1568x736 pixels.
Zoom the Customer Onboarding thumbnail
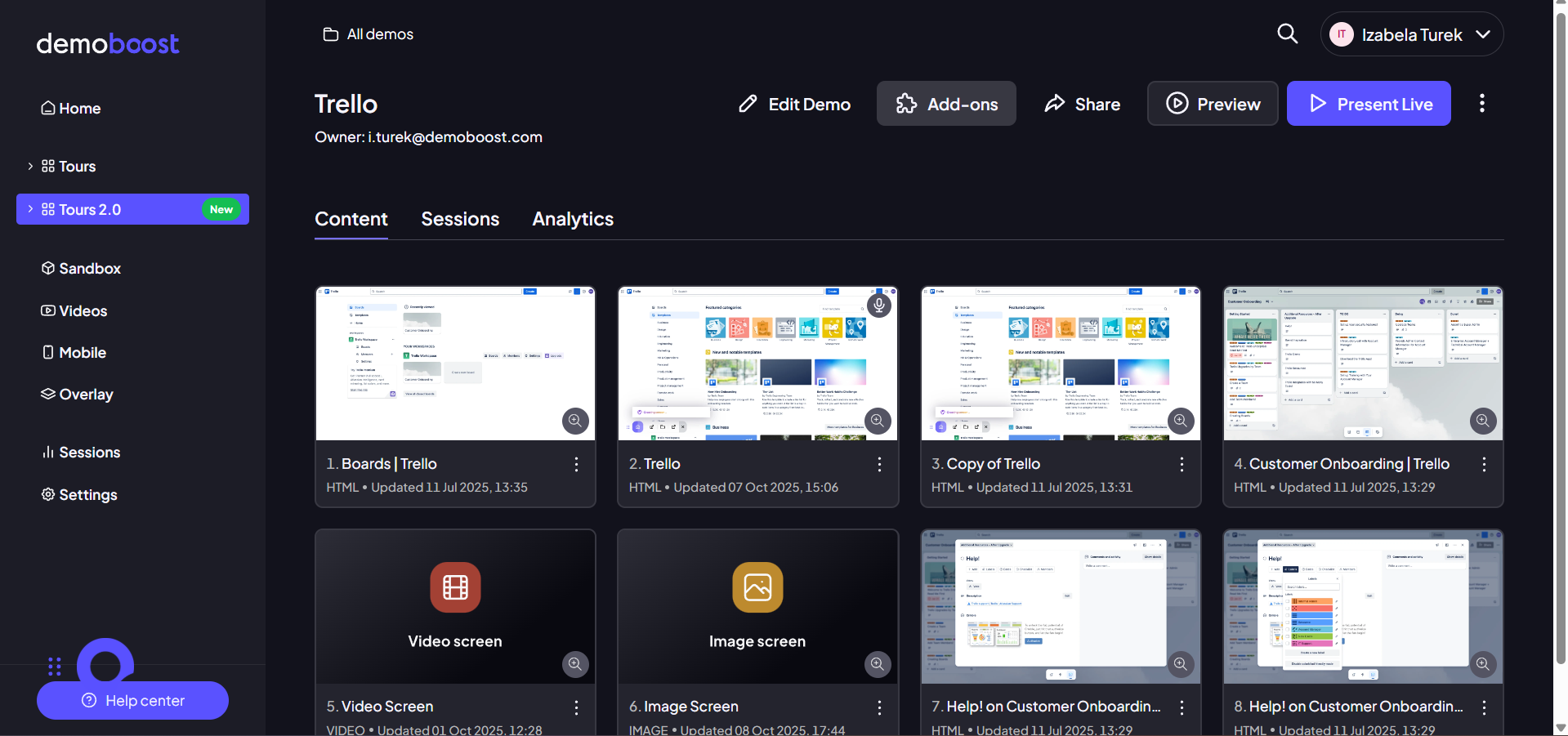pyautogui.click(x=1483, y=421)
